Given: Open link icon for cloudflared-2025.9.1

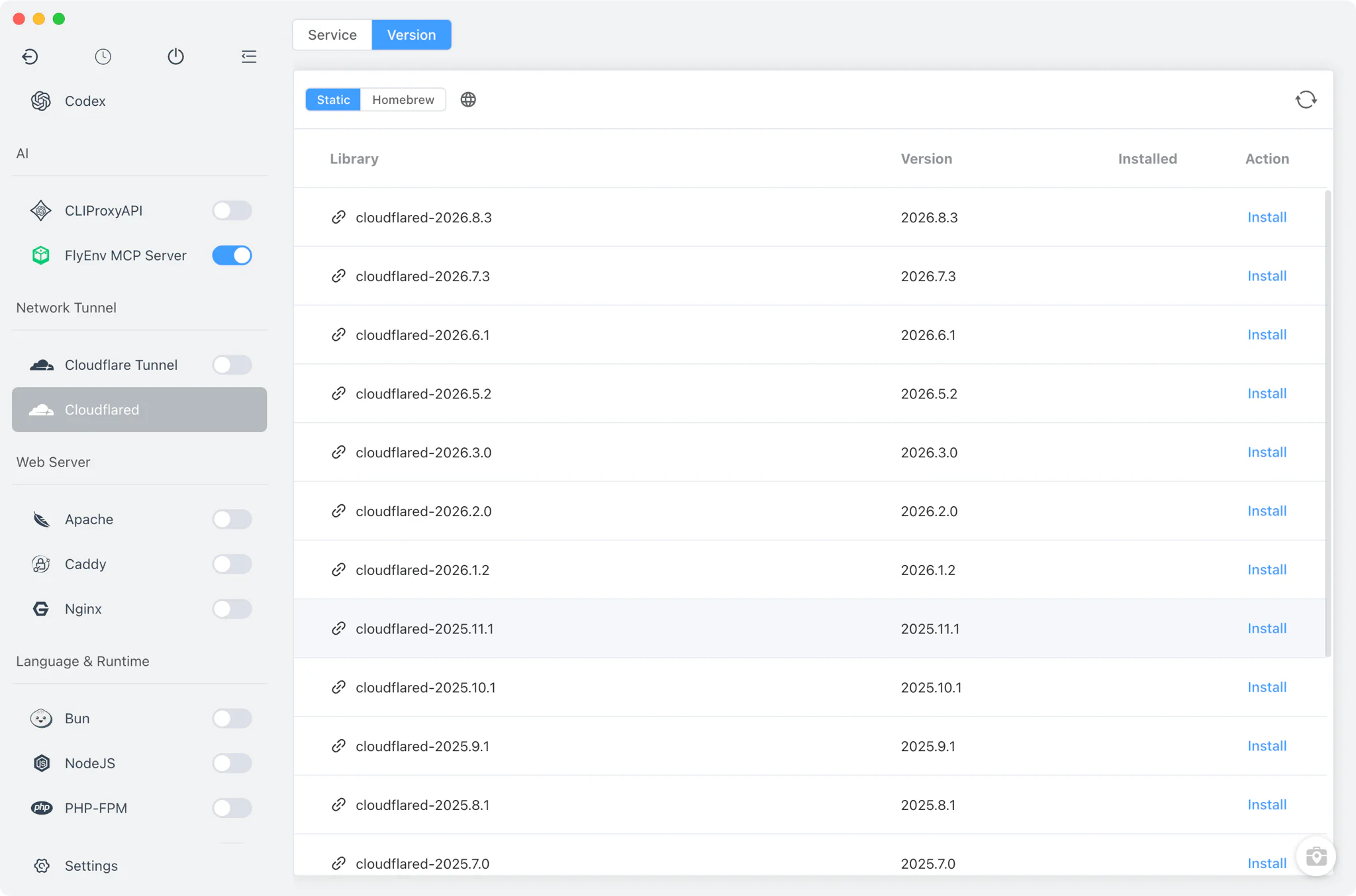Looking at the screenshot, I should tap(339, 746).
